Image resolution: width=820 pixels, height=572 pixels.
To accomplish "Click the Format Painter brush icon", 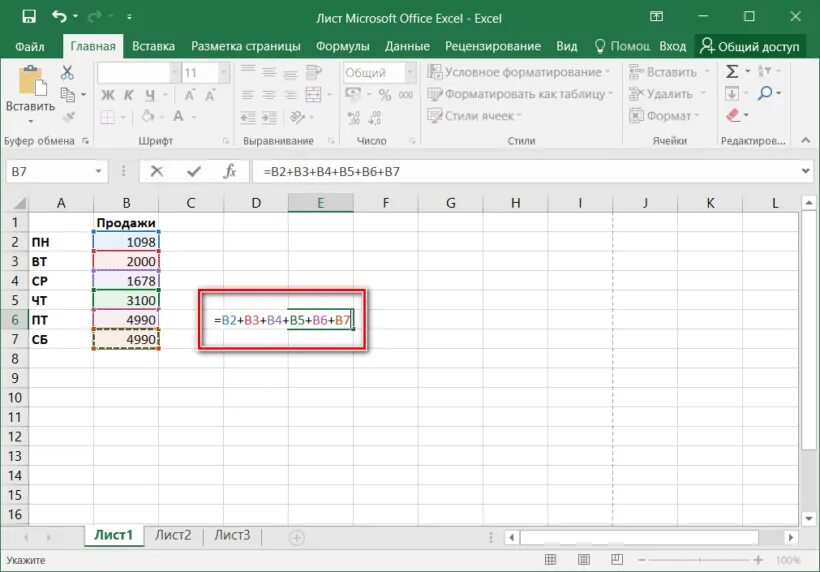I will pos(69,117).
